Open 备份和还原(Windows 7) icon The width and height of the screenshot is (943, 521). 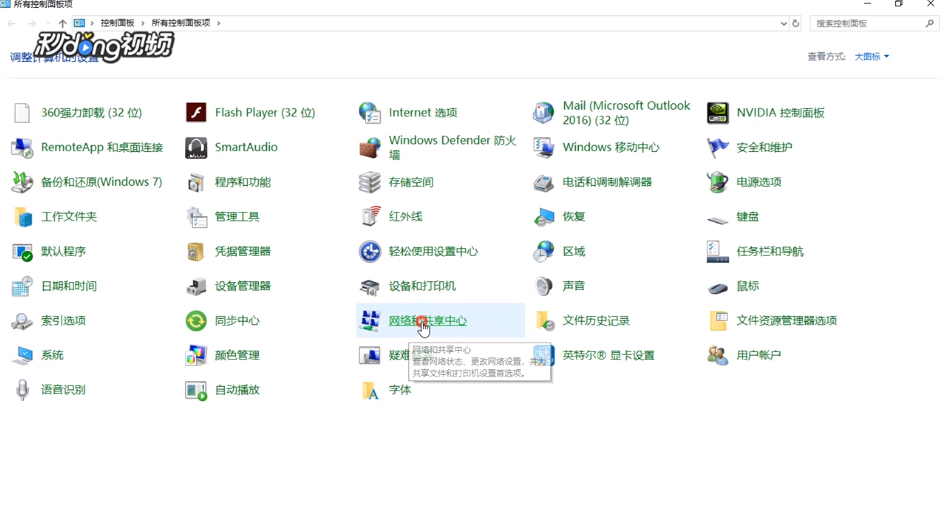pyautogui.click(x=22, y=182)
